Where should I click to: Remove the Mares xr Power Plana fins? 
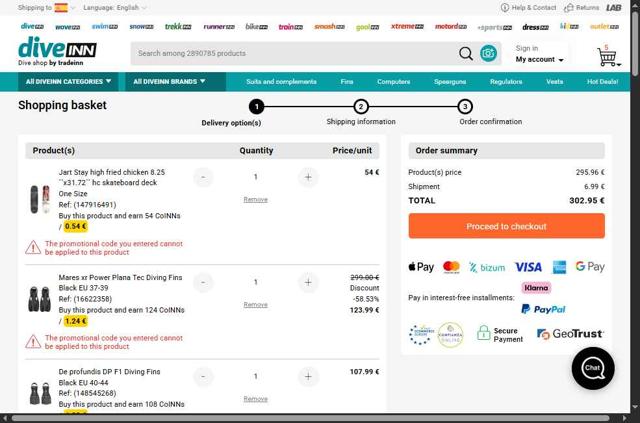click(256, 305)
